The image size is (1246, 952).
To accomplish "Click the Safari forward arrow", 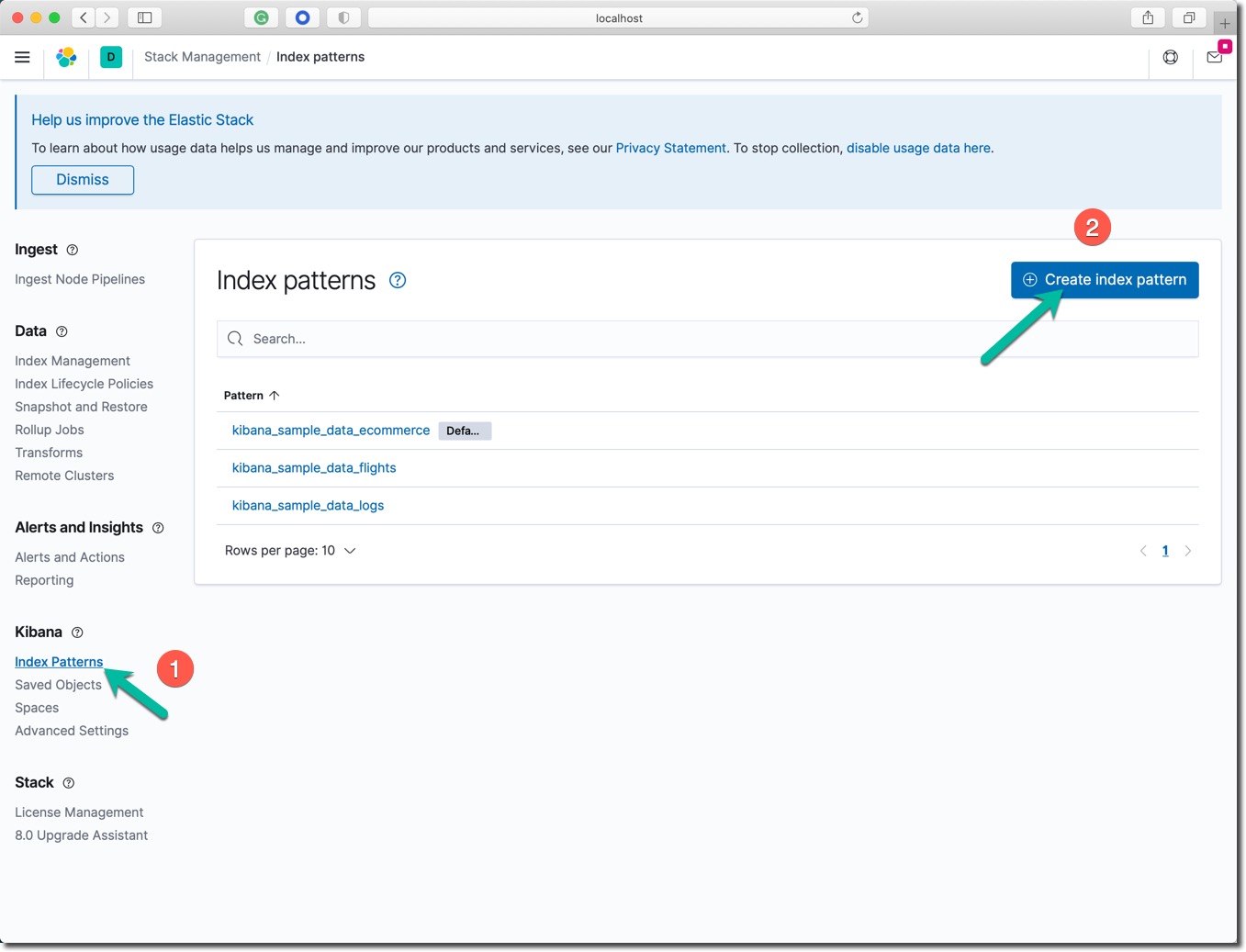I will 107,17.
